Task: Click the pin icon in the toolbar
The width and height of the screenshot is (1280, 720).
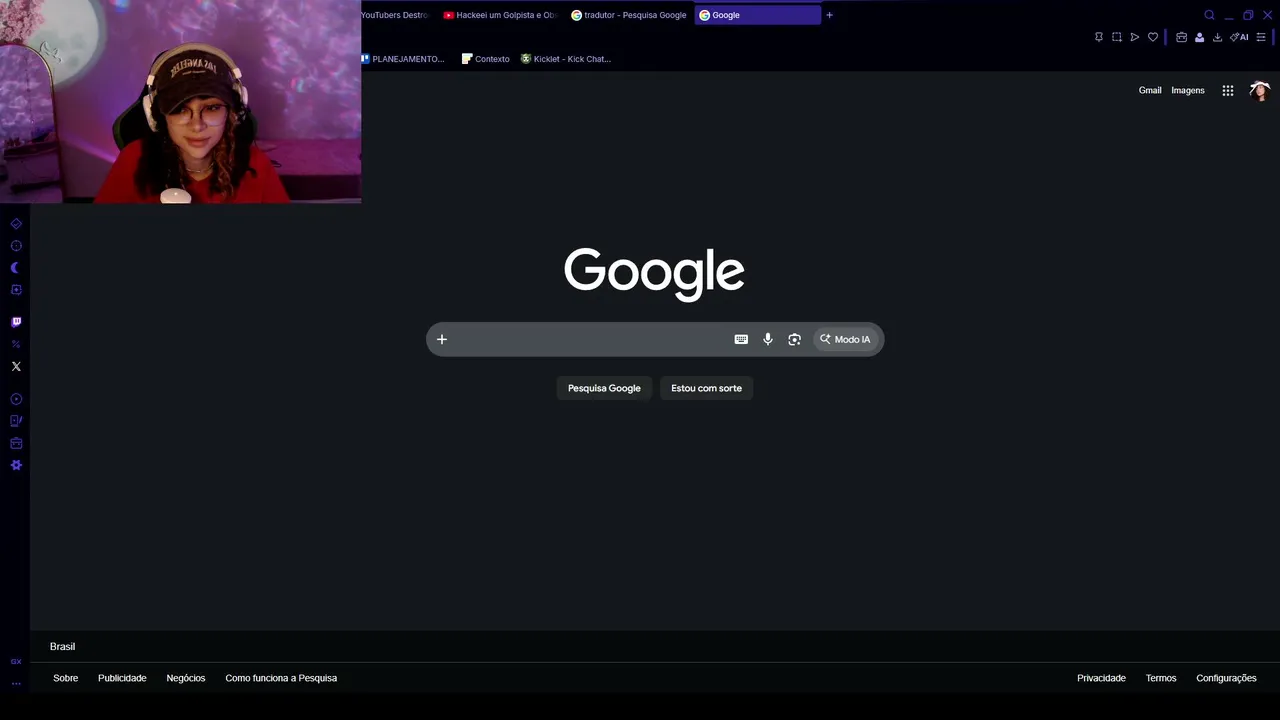Action: coord(1099,37)
